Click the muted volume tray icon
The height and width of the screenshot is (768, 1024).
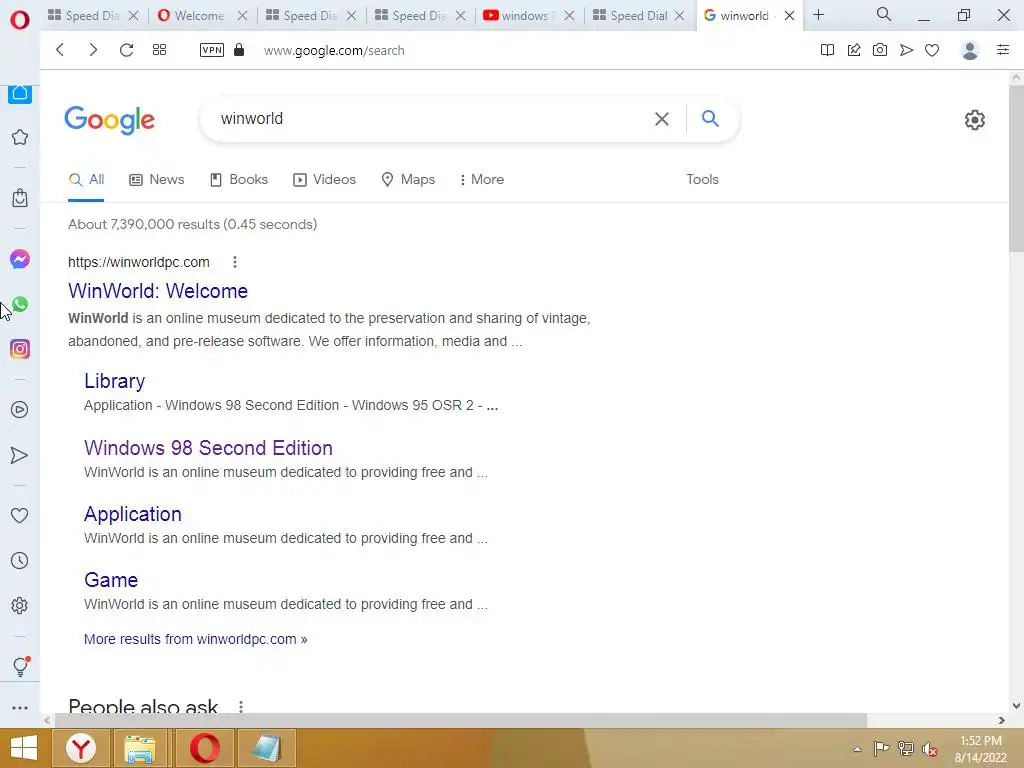click(929, 749)
